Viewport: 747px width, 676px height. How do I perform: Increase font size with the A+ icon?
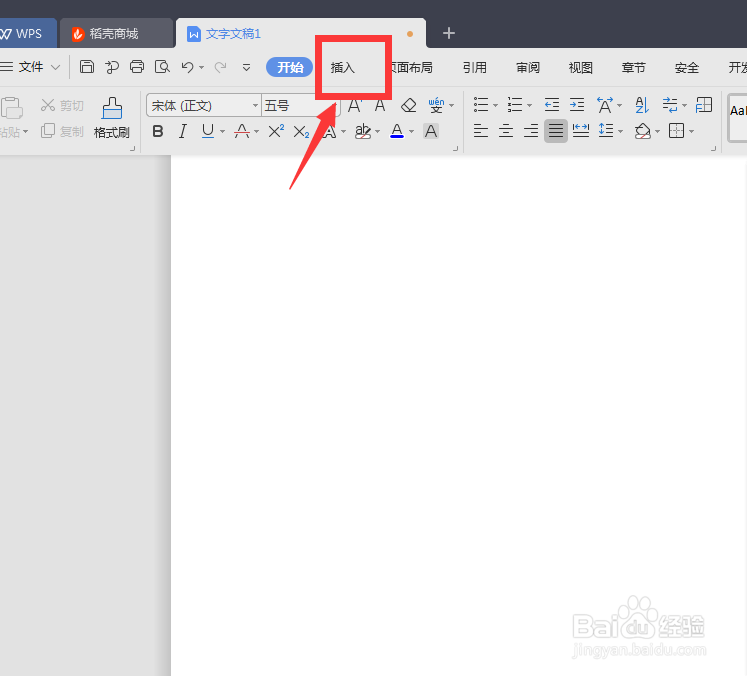354,105
